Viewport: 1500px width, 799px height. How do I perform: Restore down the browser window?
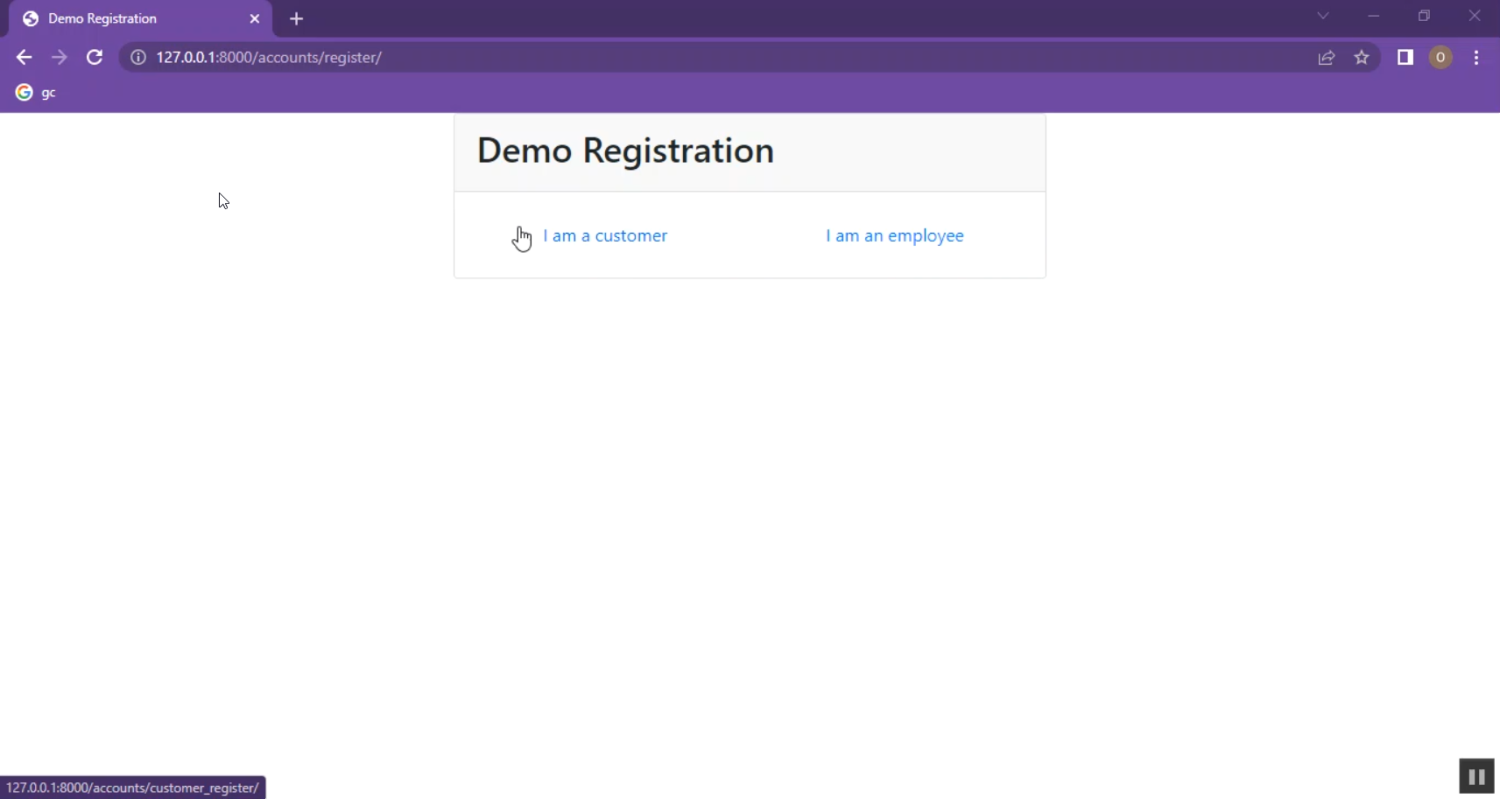(x=1424, y=16)
